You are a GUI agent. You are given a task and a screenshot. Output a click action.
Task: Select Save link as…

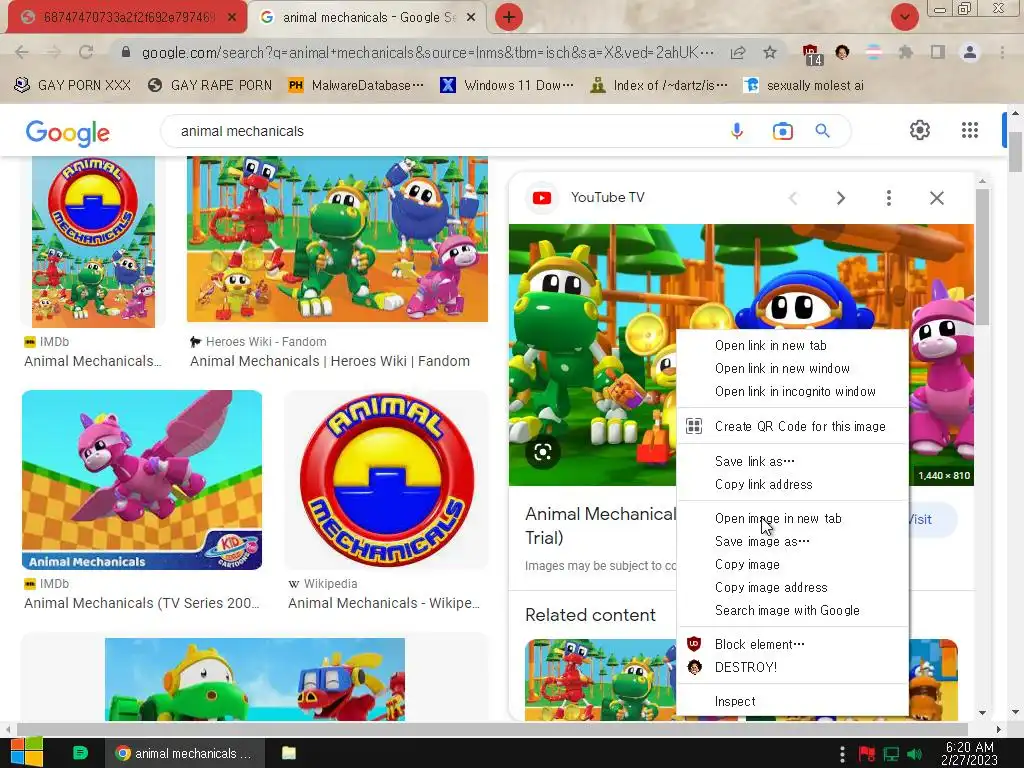pos(792,461)
